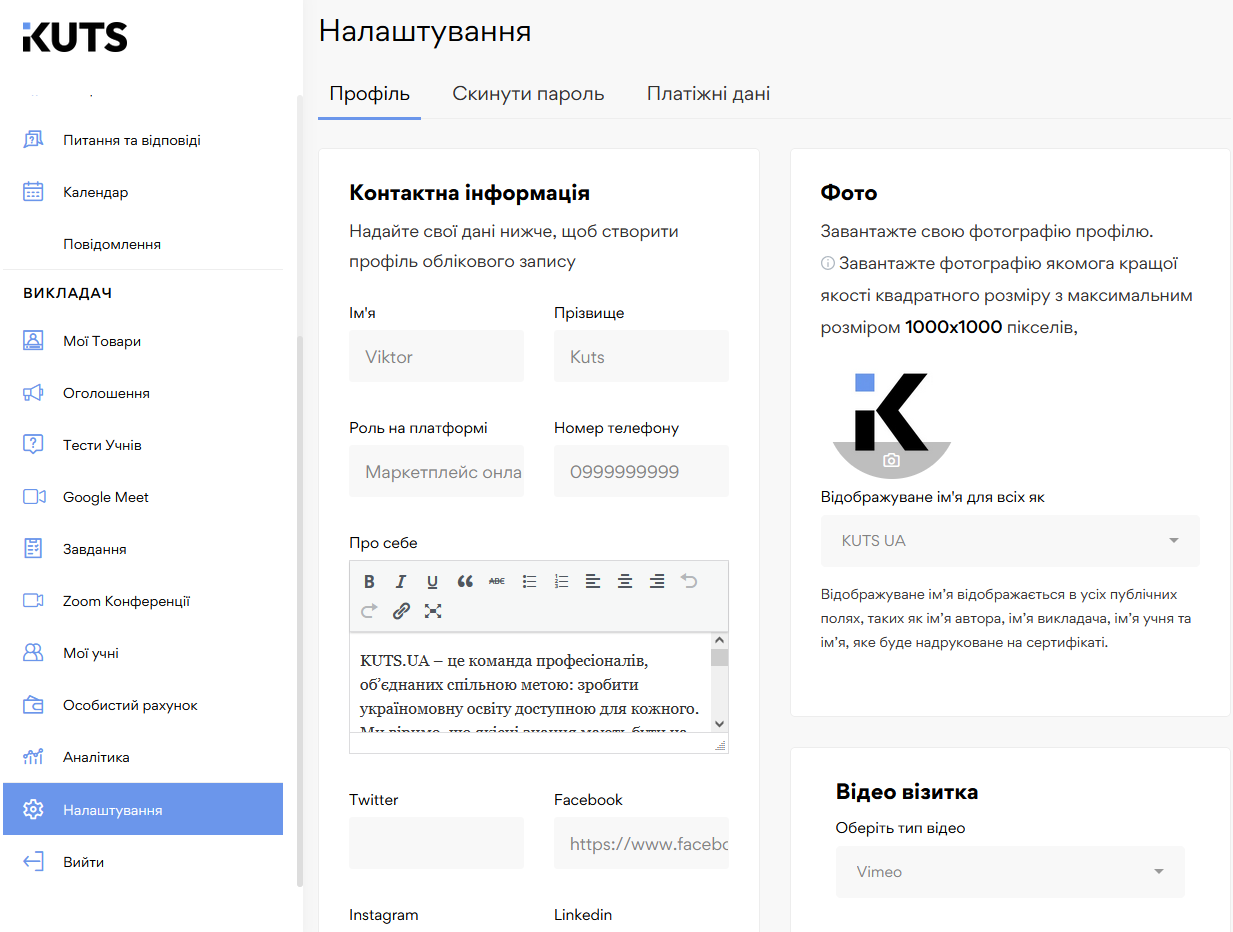
Task: Undo the last edit in the editor
Action: coord(689,581)
